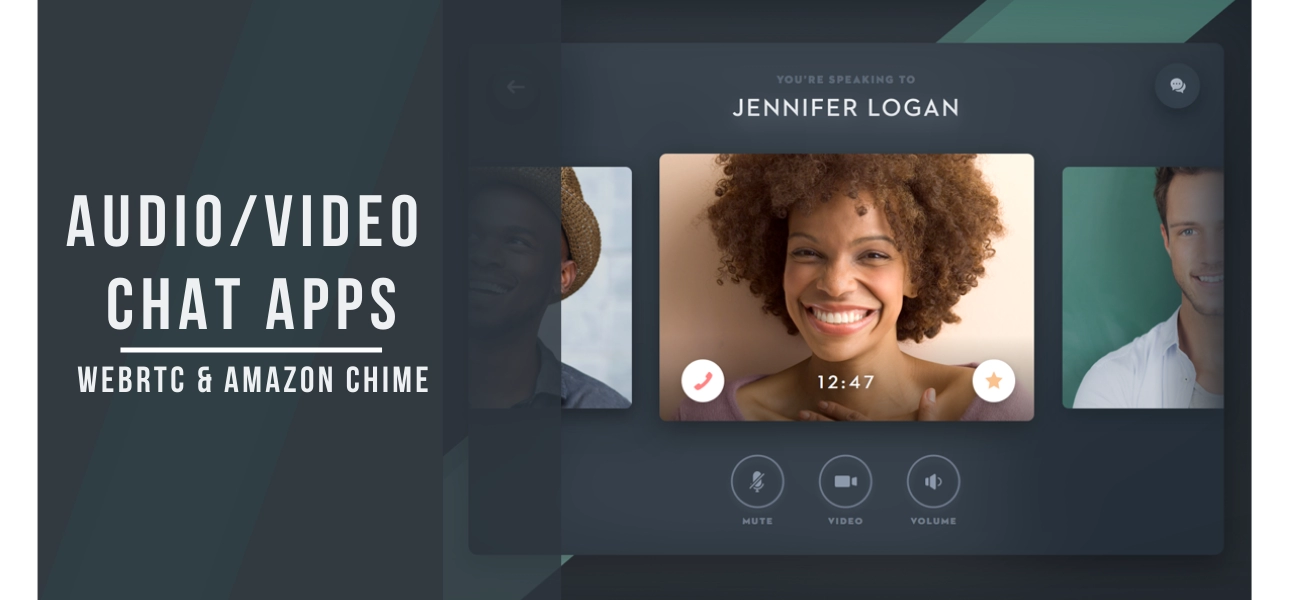Click the CHAT APPS banner title
This screenshot has width=1290, height=600.
[x=252, y=303]
